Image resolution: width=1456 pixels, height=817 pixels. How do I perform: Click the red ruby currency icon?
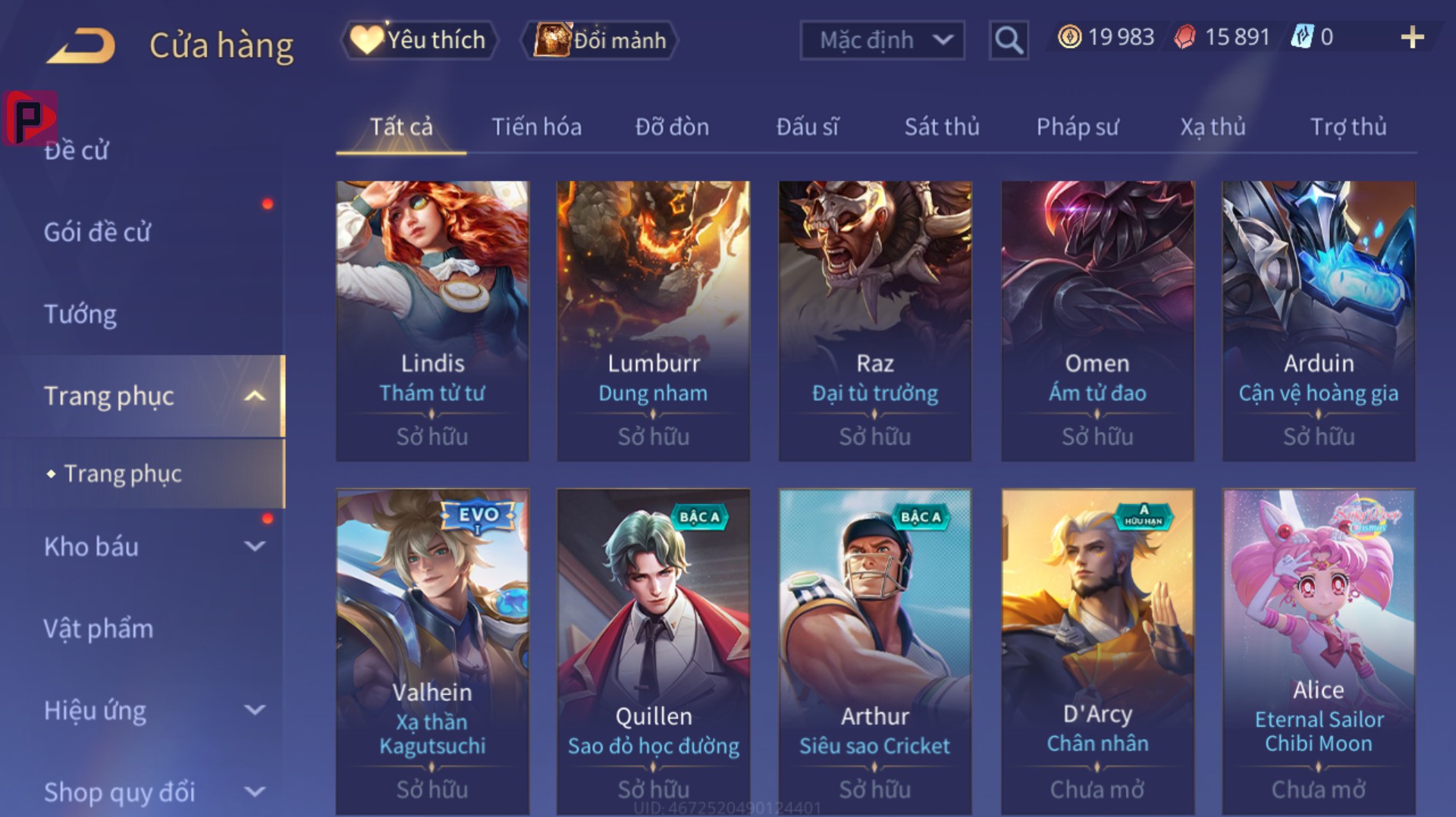(1185, 37)
